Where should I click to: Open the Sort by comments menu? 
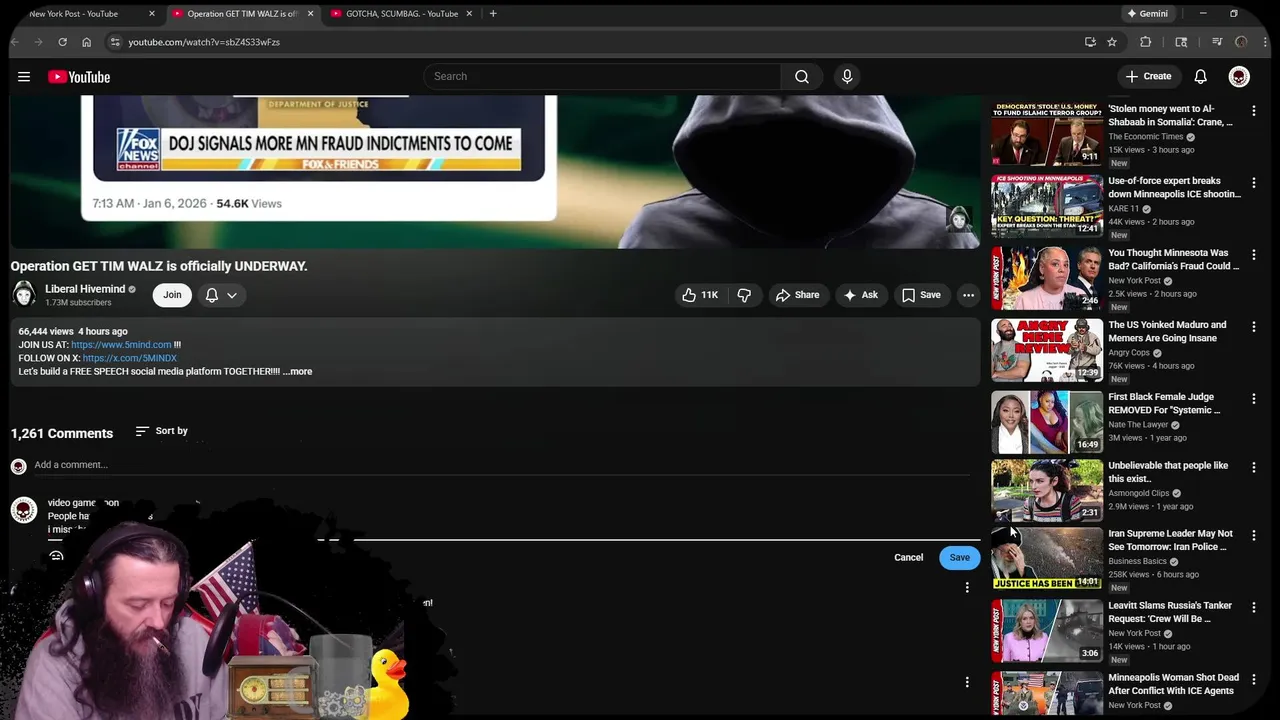click(x=162, y=431)
